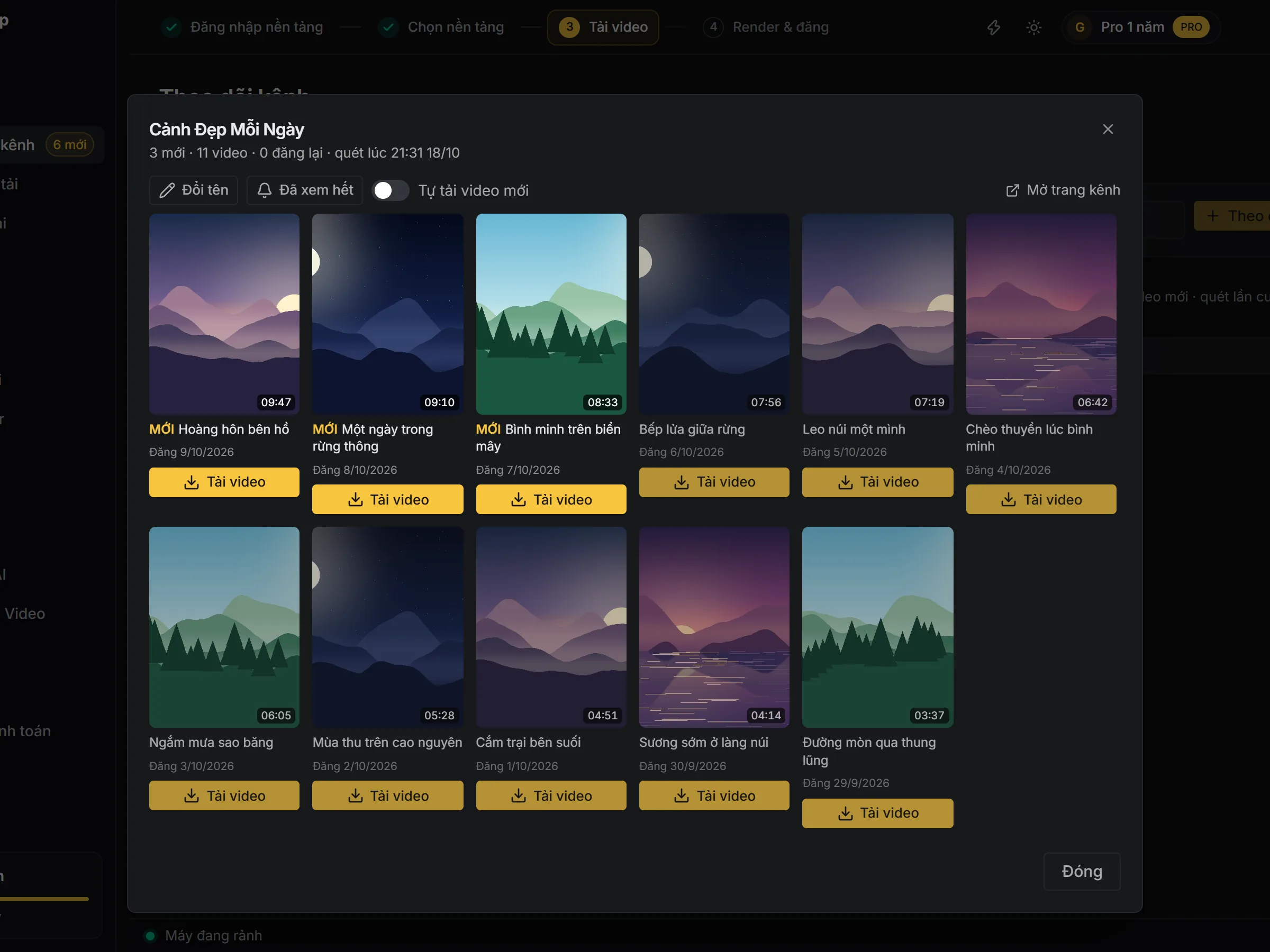Go to Tải video step tab
The image size is (1270, 952).
coord(603,27)
